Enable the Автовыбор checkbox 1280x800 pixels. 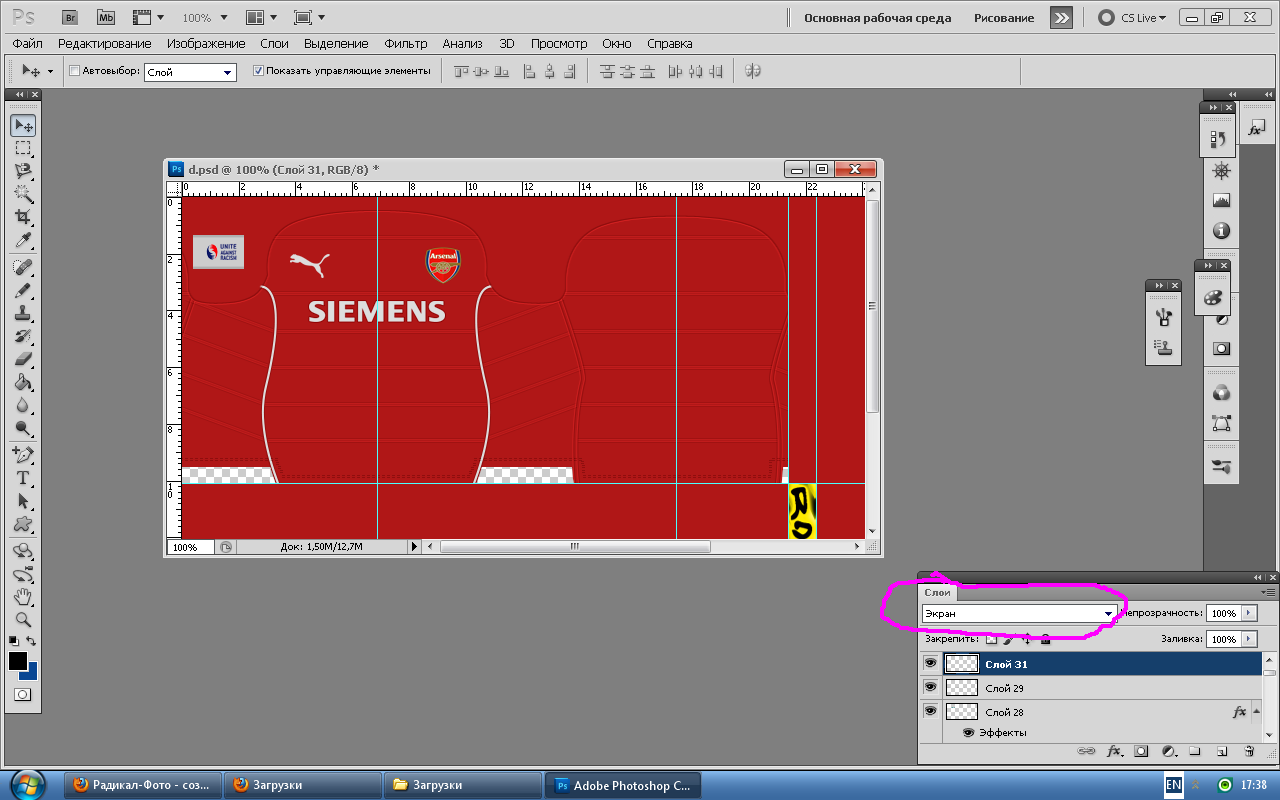point(75,71)
